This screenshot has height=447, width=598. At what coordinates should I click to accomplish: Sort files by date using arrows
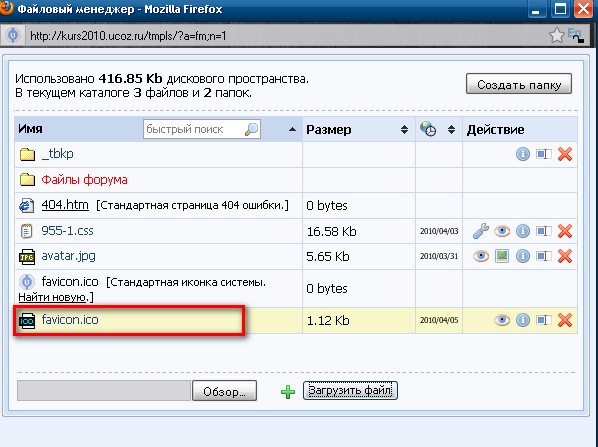[x=451, y=130]
